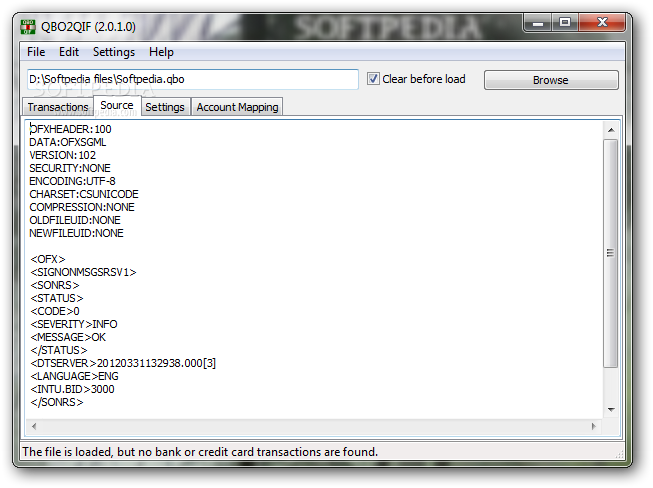This screenshot has width=653, height=488.
Task: Open the Settings menu in the menu bar
Action: coord(114,52)
